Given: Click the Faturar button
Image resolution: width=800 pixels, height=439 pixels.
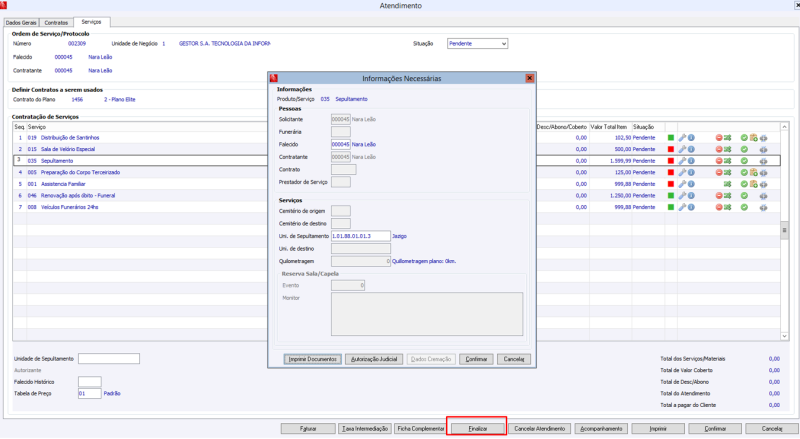Looking at the screenshot, I should coord(308,429).
